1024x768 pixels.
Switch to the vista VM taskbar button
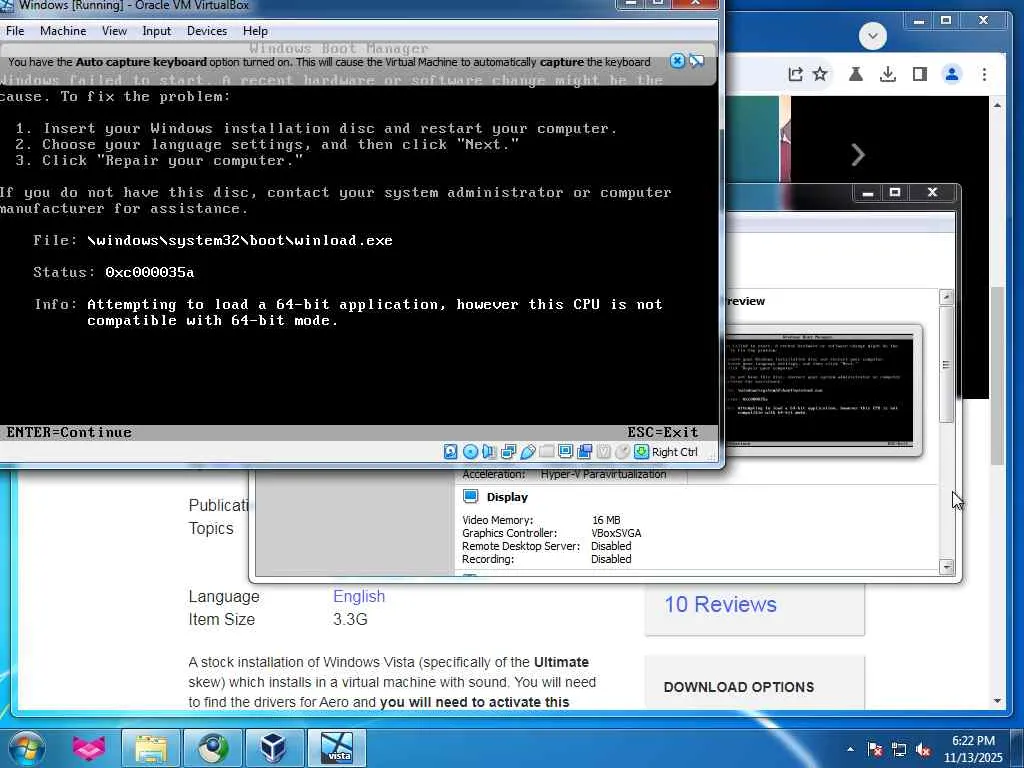(x=337, y=748)
